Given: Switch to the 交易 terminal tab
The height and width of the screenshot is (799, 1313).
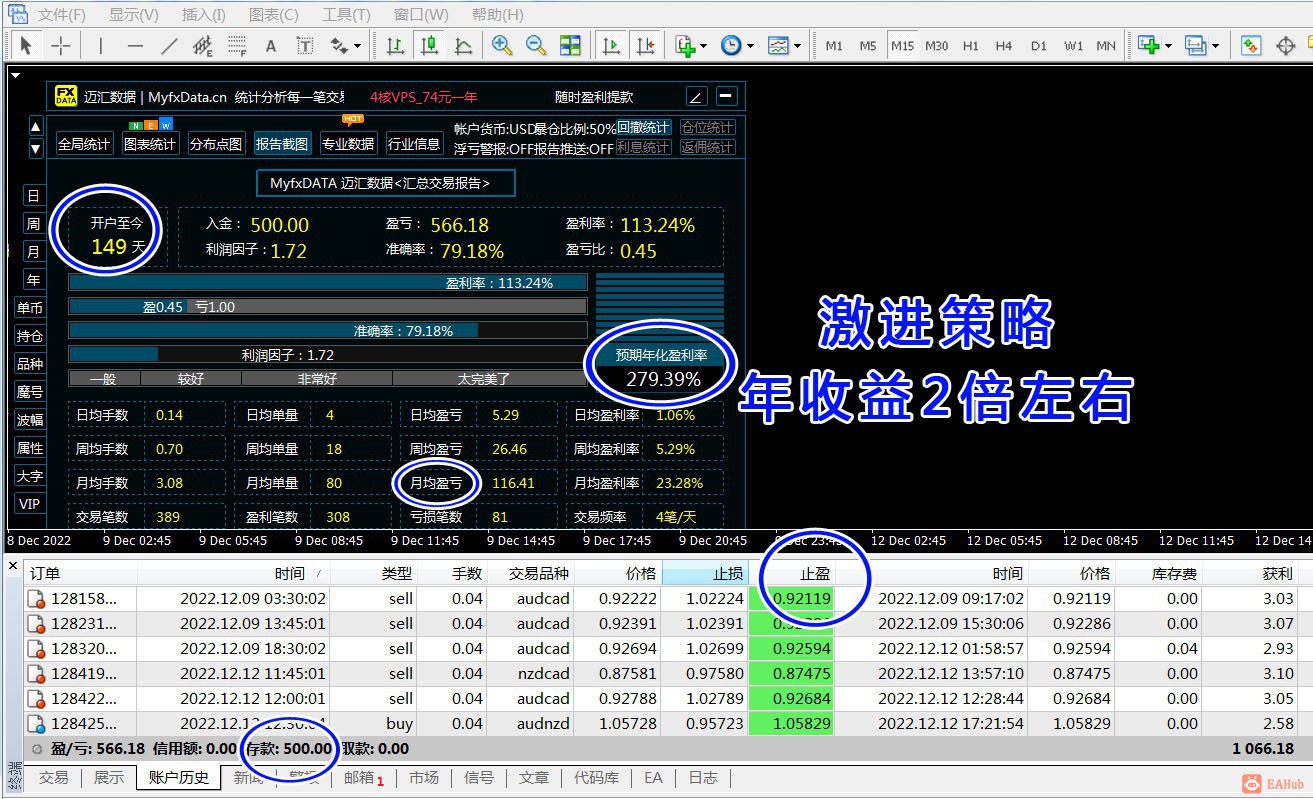Looking at the screenshot, I should pos(54,777).
